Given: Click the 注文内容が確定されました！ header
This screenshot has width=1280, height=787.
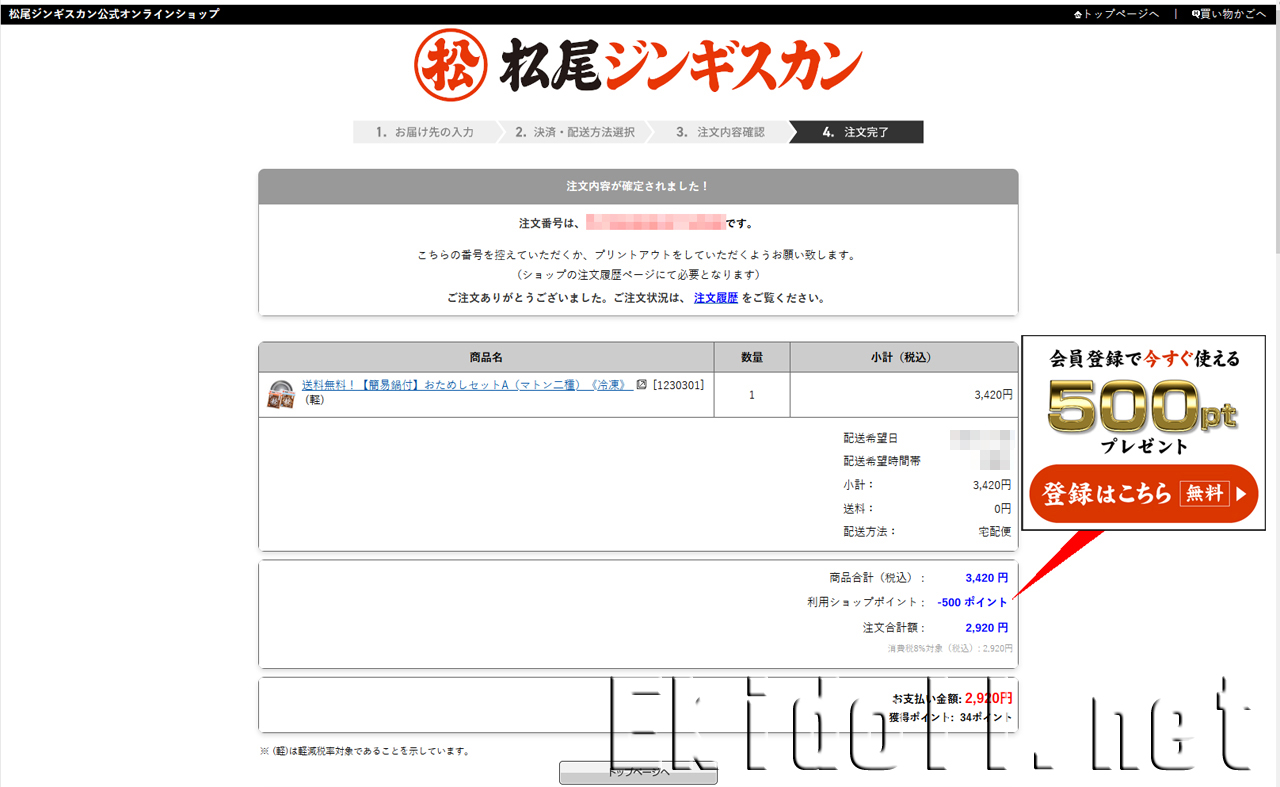Looking at the screenshot, I should tap(638, 187).
